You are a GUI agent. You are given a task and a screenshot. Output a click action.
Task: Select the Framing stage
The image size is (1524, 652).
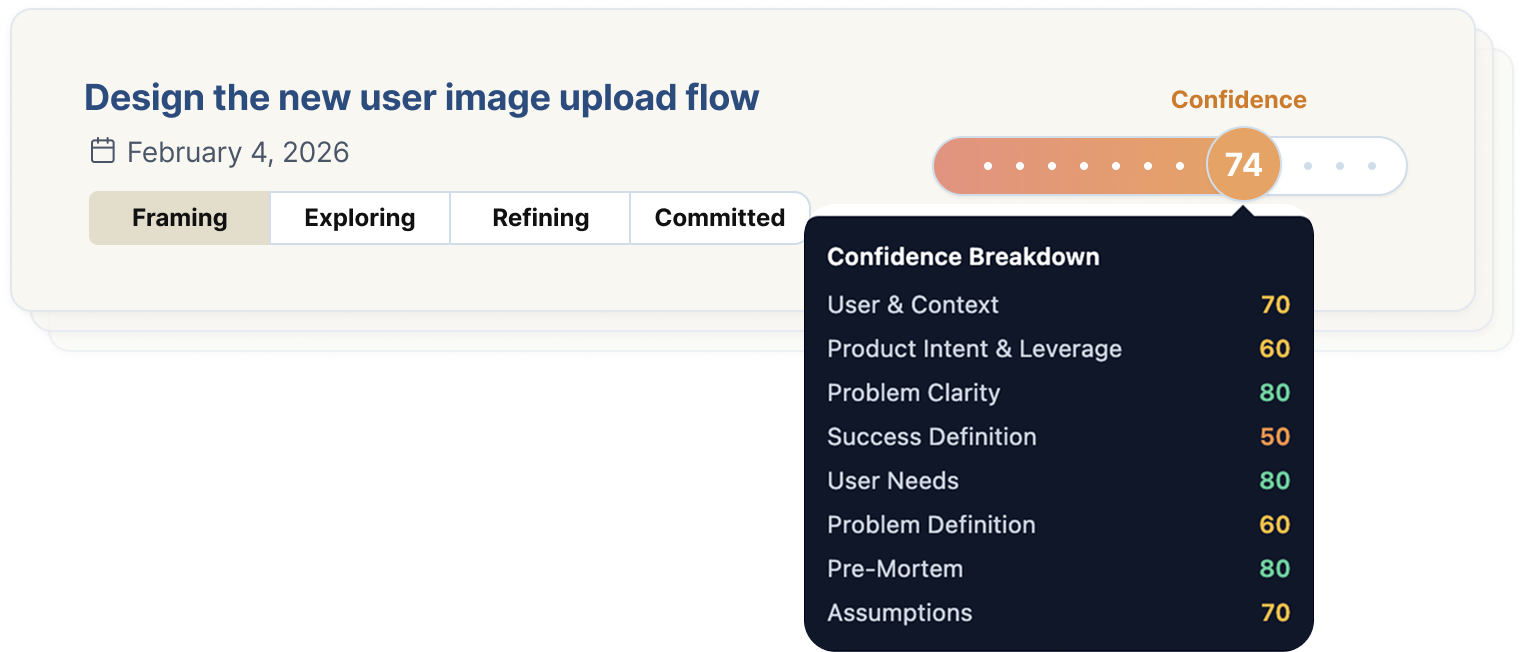point(179,217)
